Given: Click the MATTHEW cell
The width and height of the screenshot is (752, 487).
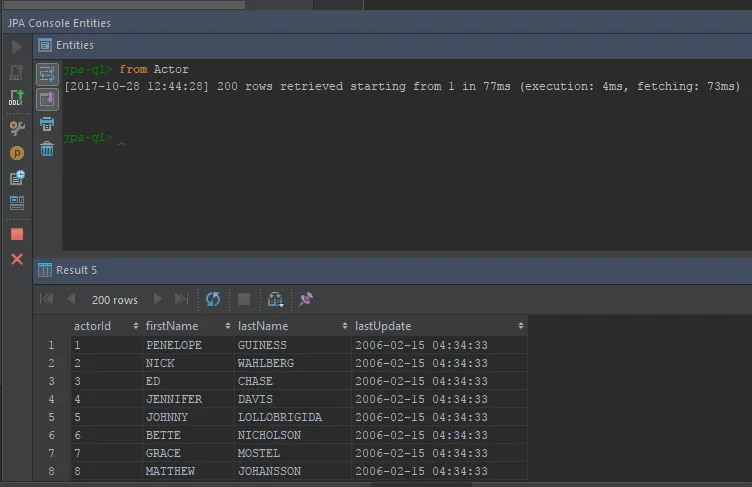Looking at the screenshot, I should pos(188,471).
